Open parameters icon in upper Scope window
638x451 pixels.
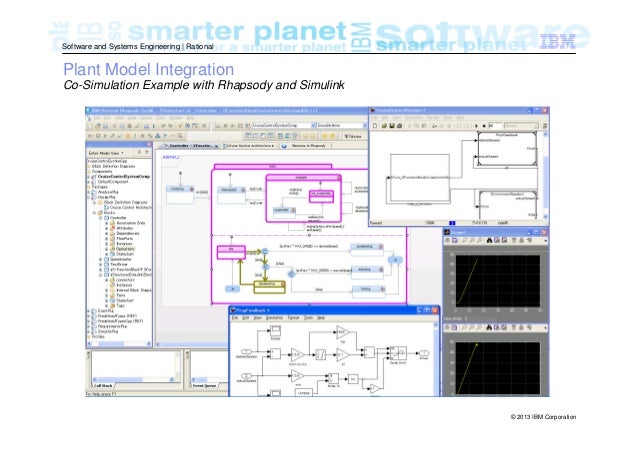click(455, 241)
